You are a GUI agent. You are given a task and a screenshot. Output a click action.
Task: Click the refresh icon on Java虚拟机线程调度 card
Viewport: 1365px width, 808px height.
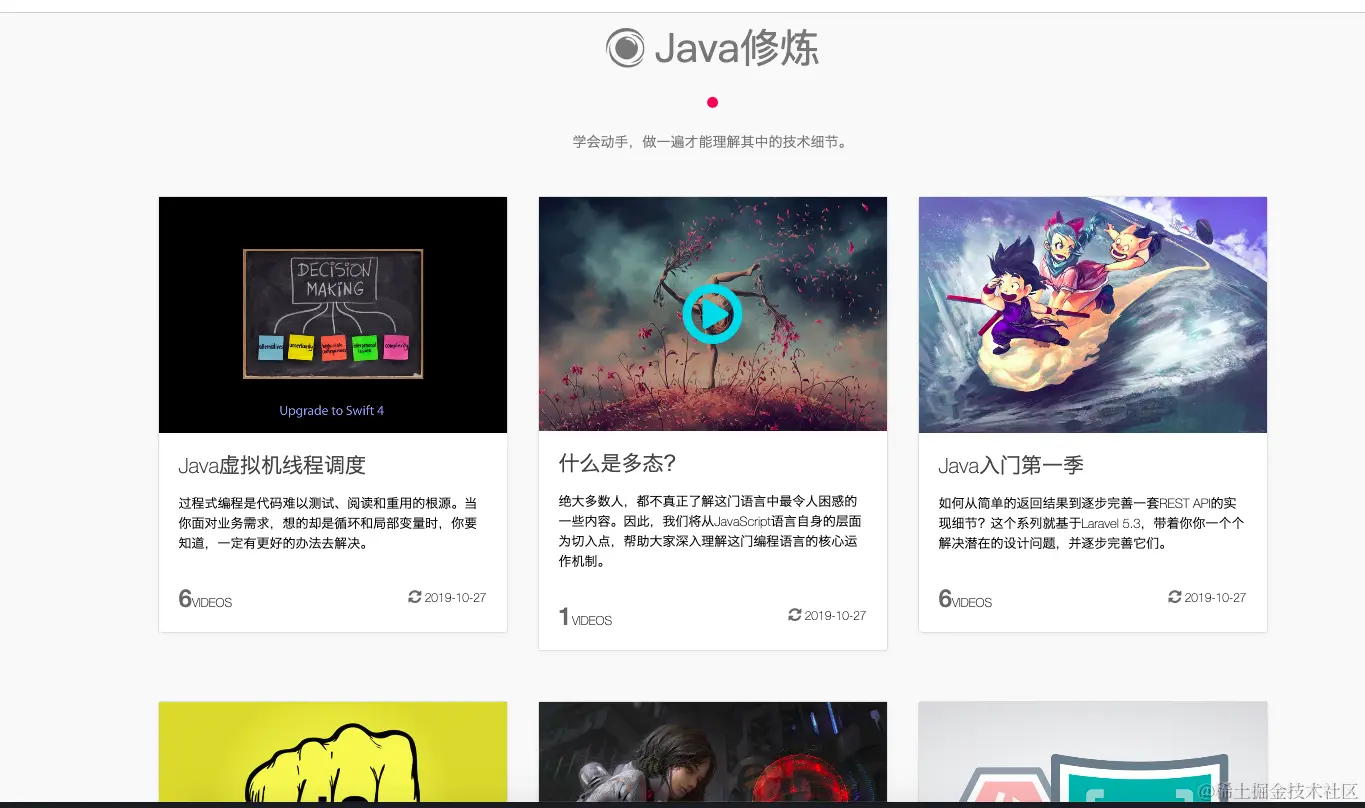click(x=415, y=596)
